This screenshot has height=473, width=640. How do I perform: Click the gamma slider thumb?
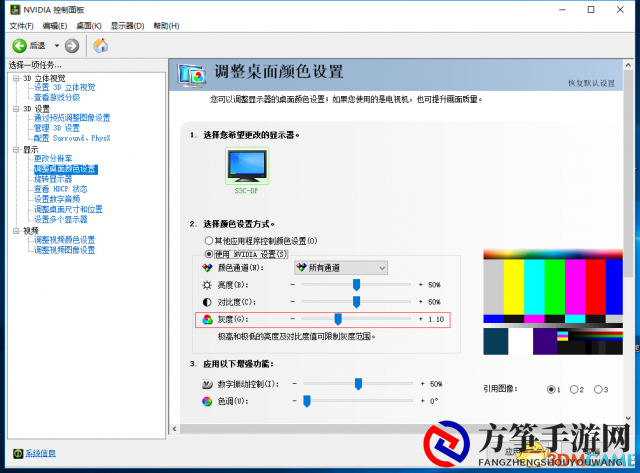coord(338,319)
